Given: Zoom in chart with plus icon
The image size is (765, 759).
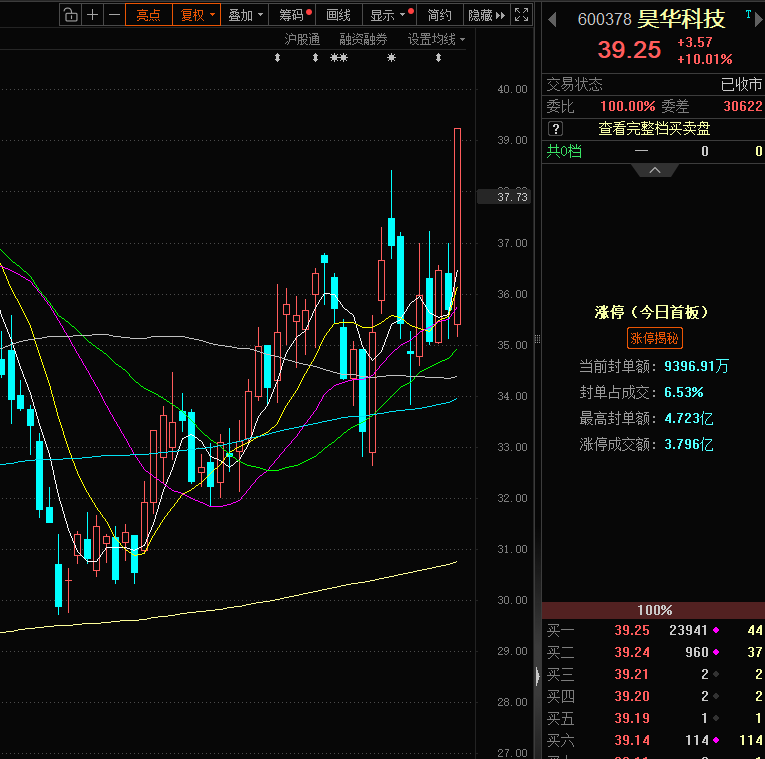Looking at the screenshot, I should click(x=92, y=15).
